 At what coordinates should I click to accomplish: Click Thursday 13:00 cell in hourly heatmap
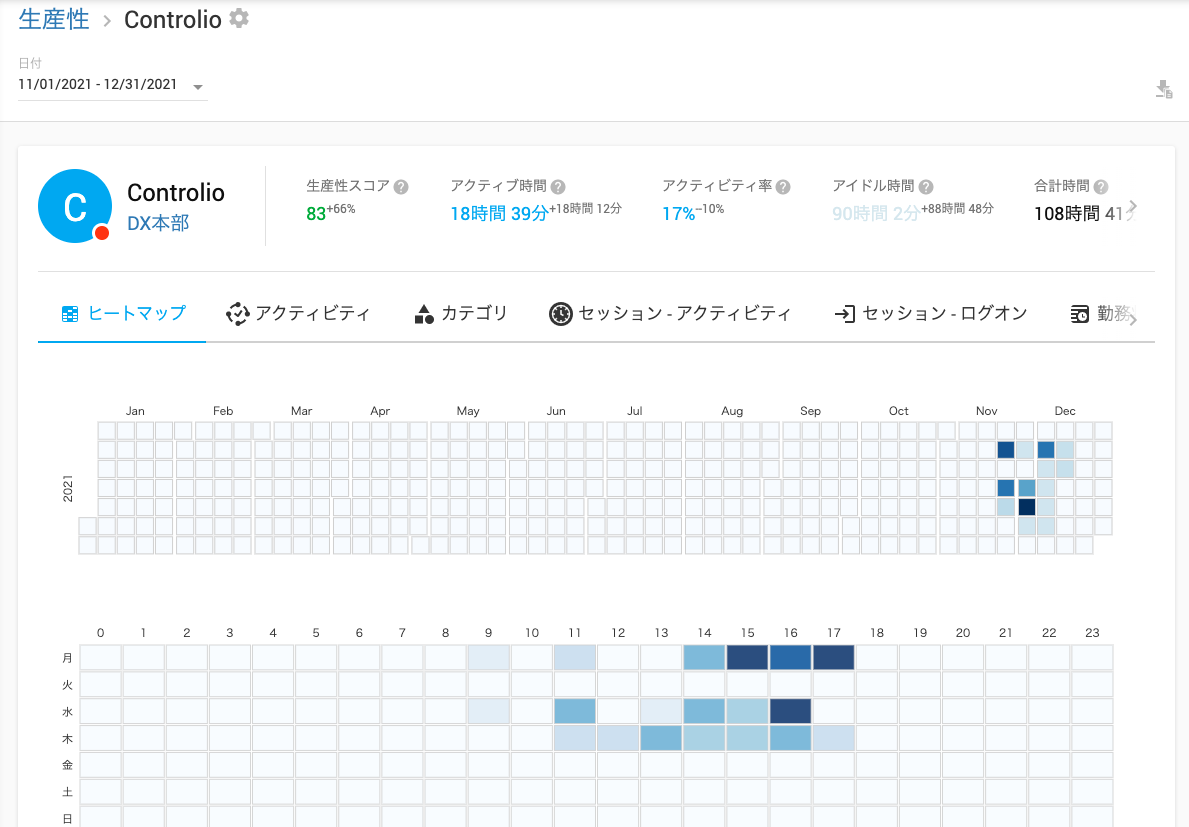point(661,738)
